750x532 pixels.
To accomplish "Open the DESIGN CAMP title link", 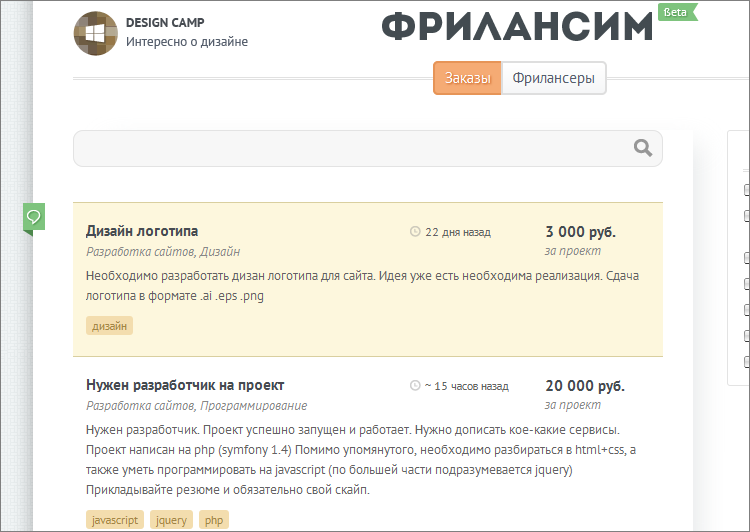I will click(x=165, y=22).
